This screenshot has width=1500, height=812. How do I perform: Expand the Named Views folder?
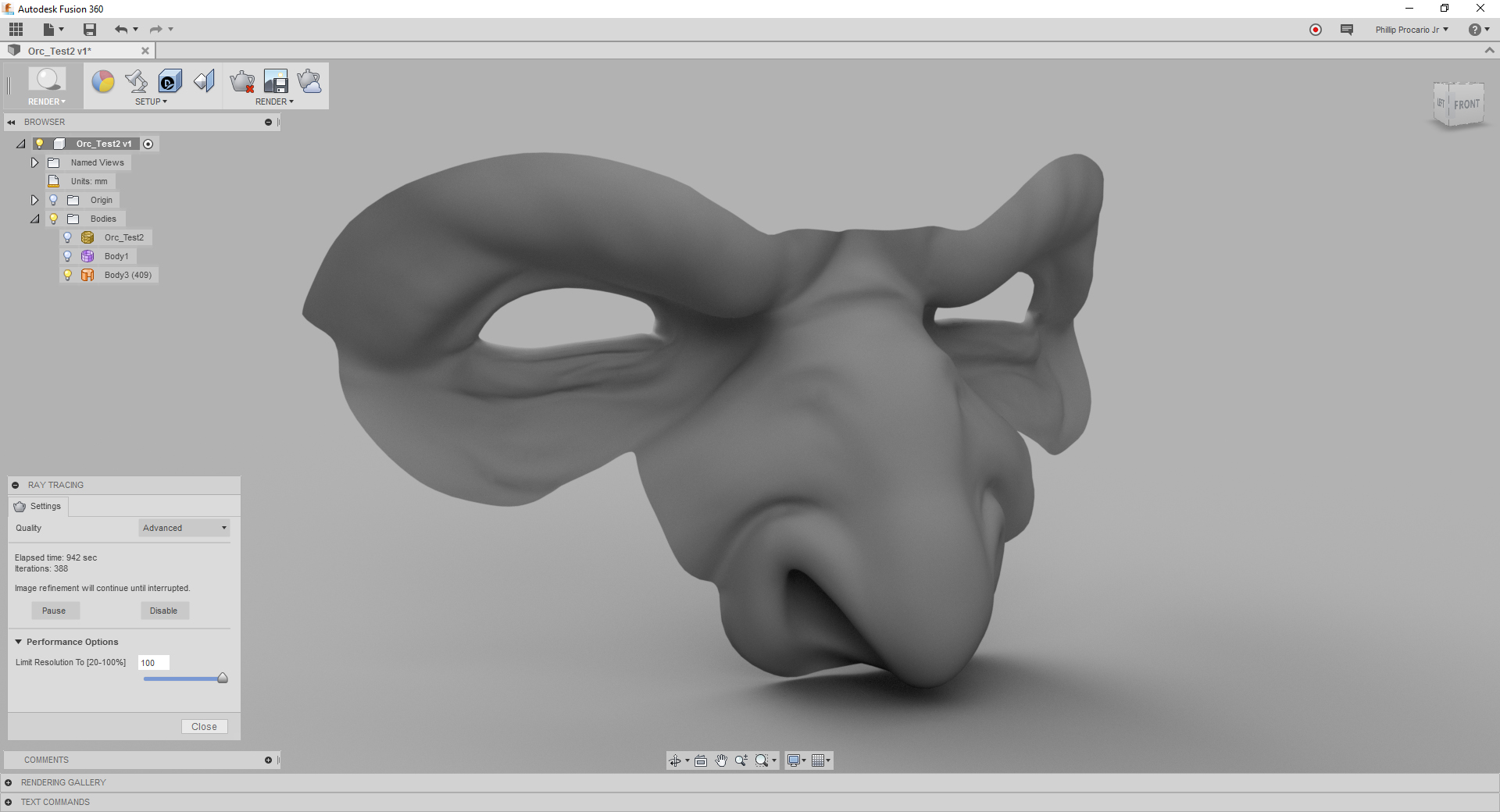[34, 162]
